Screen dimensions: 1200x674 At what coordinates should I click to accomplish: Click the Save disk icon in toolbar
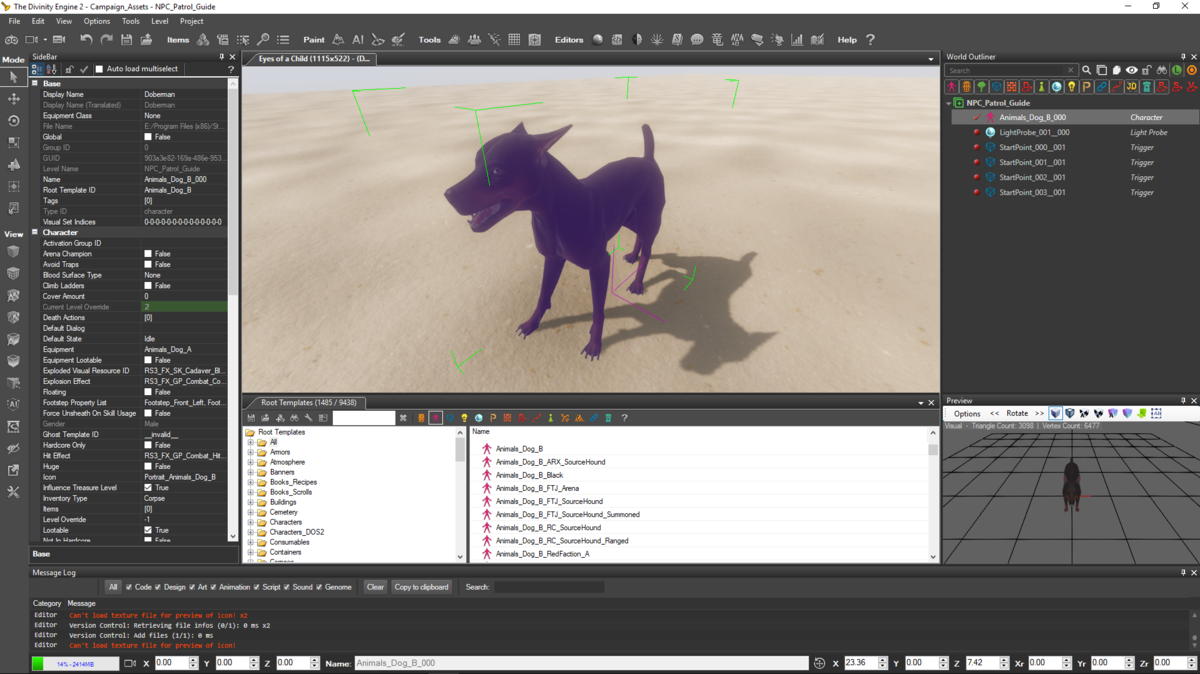127,40
